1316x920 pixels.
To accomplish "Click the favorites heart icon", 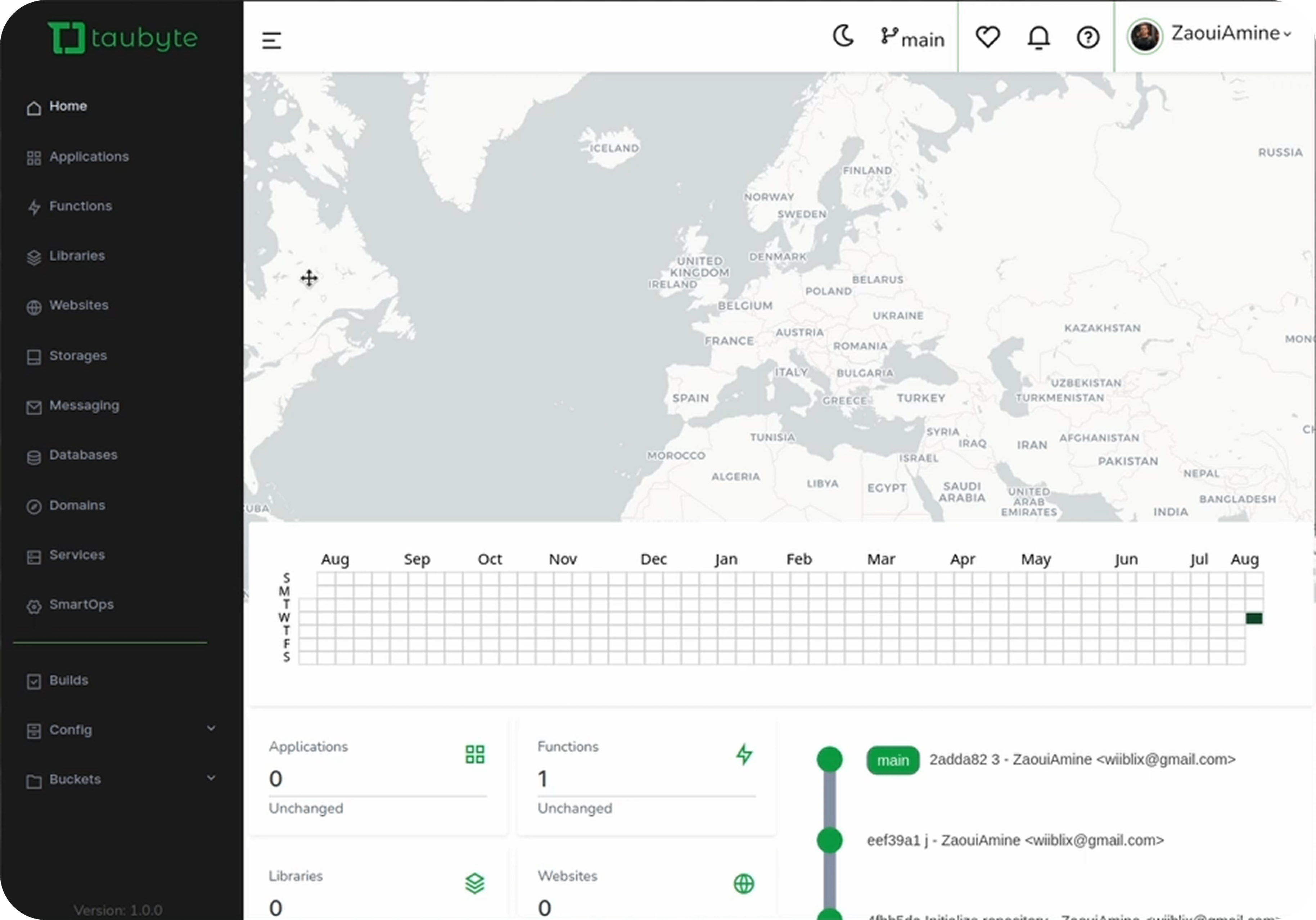I will click(987, 37).
